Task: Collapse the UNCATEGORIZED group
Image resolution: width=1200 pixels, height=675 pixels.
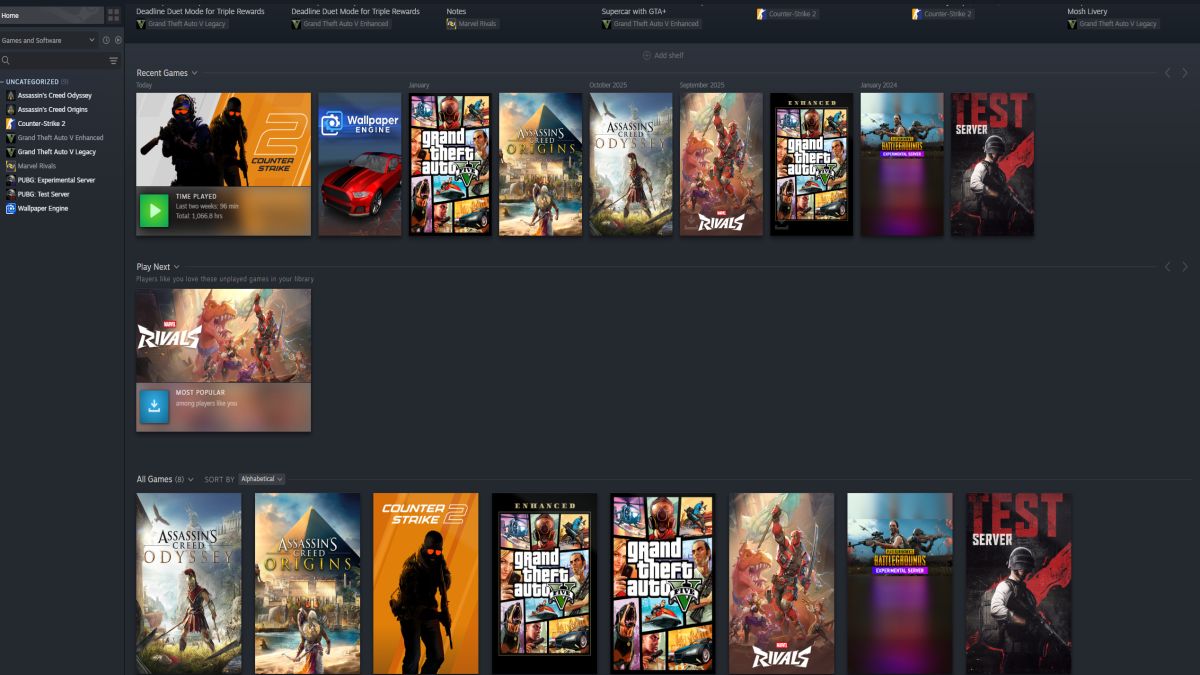Action: [5, 81]
